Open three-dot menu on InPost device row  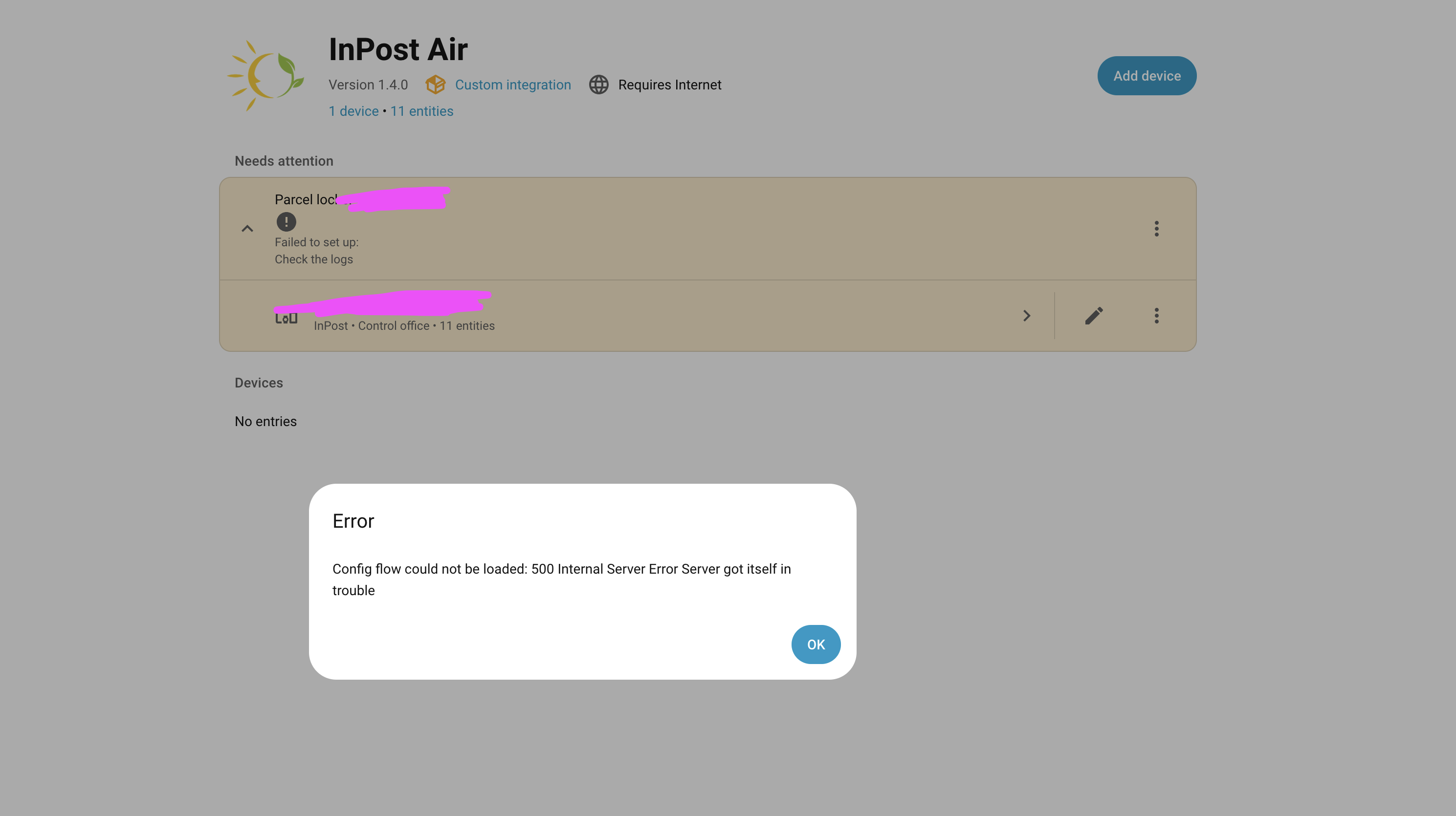click(1156, 316)
